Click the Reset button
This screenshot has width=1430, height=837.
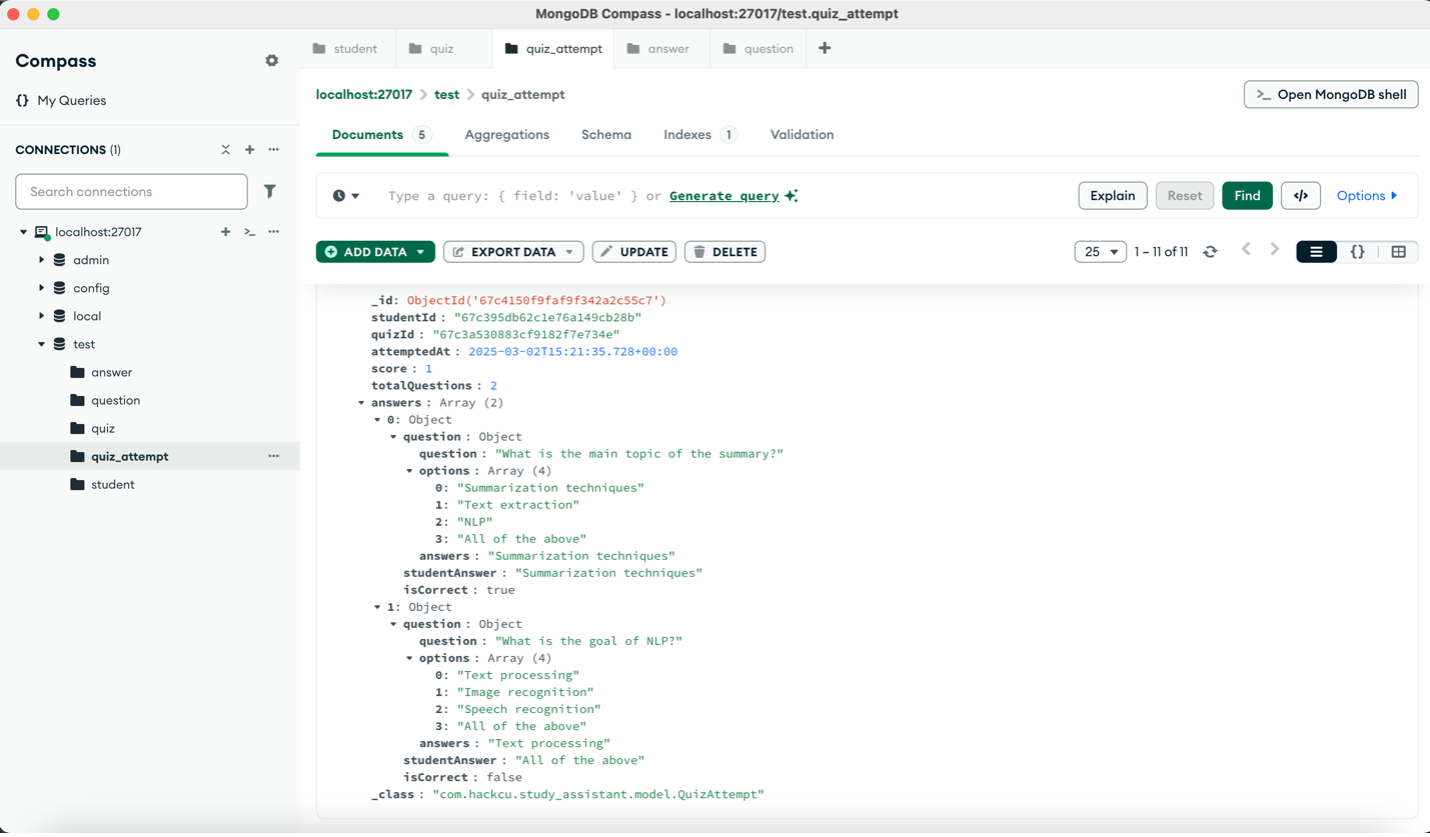click(1185, 196)
